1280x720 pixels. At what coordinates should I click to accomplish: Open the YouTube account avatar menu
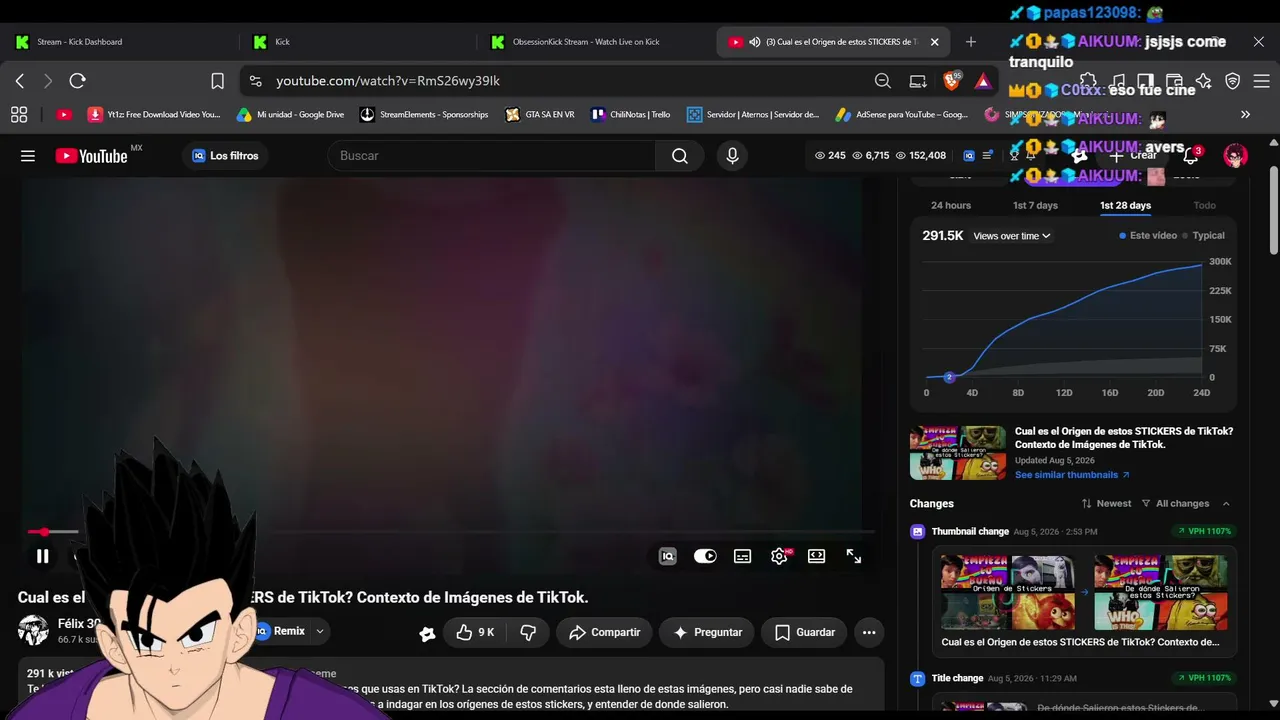point(1236,156)
